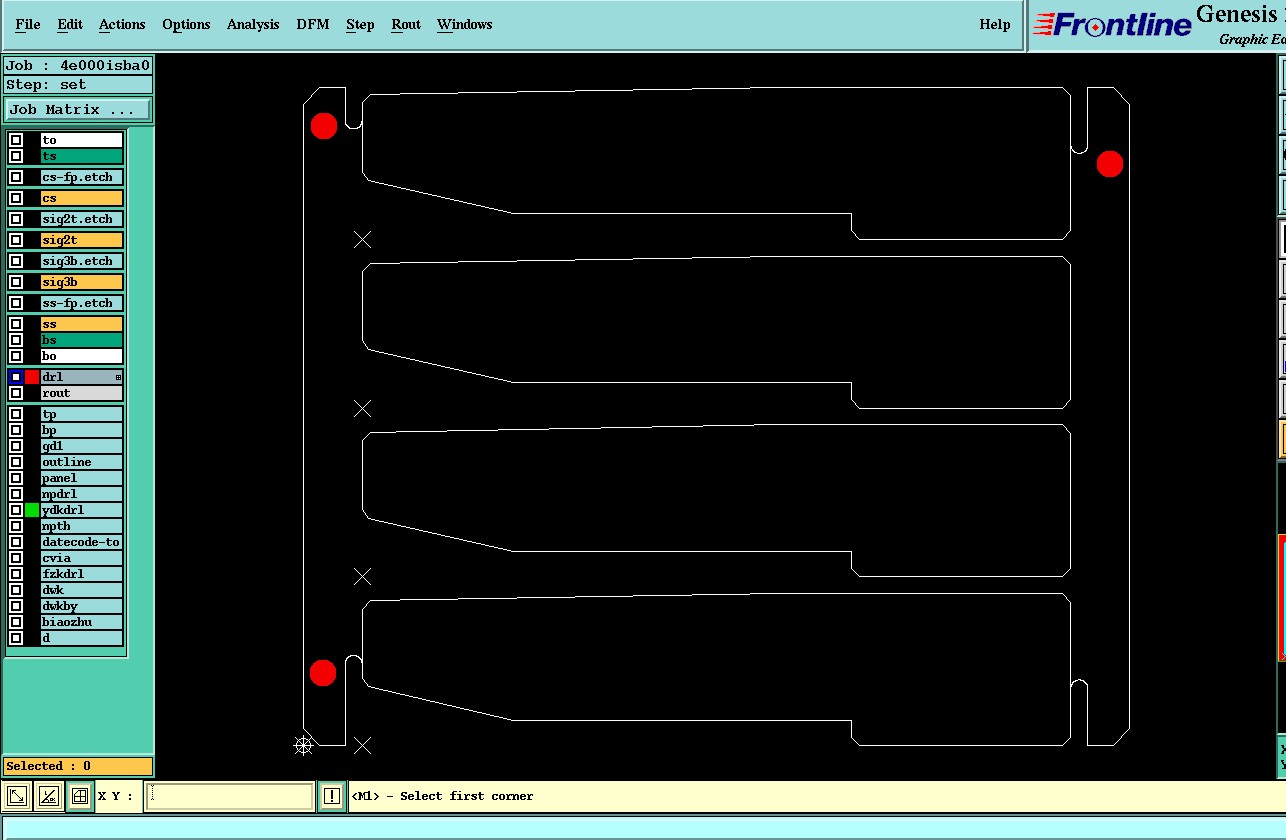Select the ss layer name
Viewport: 1286px width, 840px height.
click(x=82, y=324)
